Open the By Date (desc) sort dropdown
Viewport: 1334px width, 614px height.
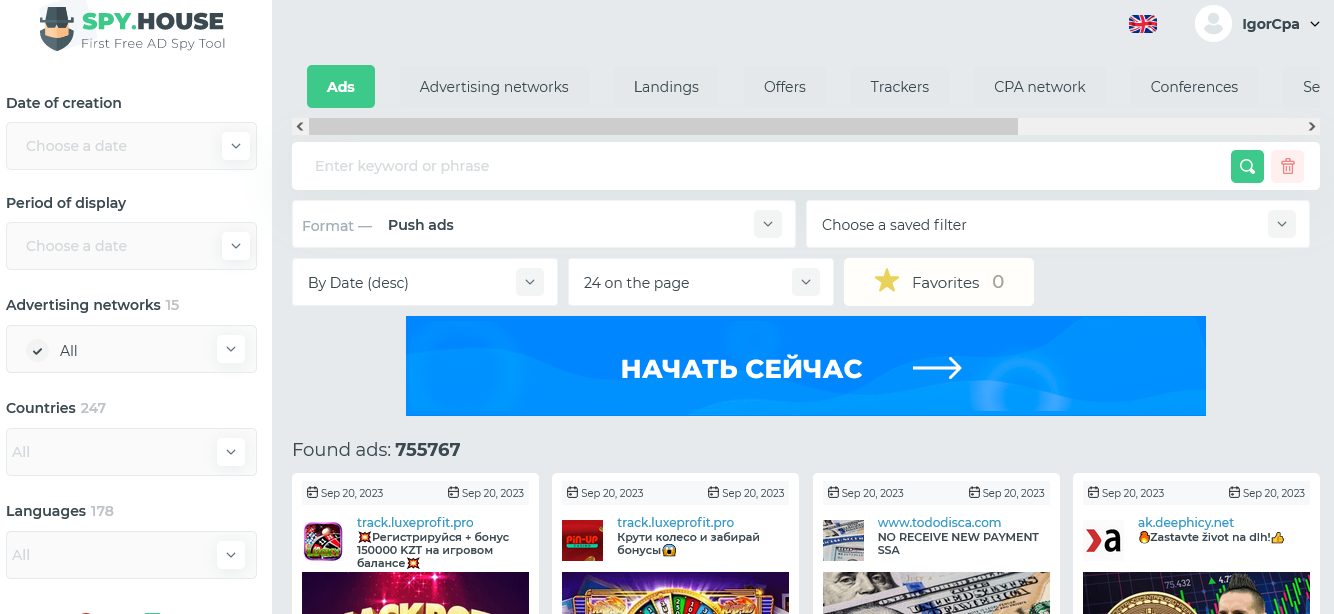[x=530, y=283]
